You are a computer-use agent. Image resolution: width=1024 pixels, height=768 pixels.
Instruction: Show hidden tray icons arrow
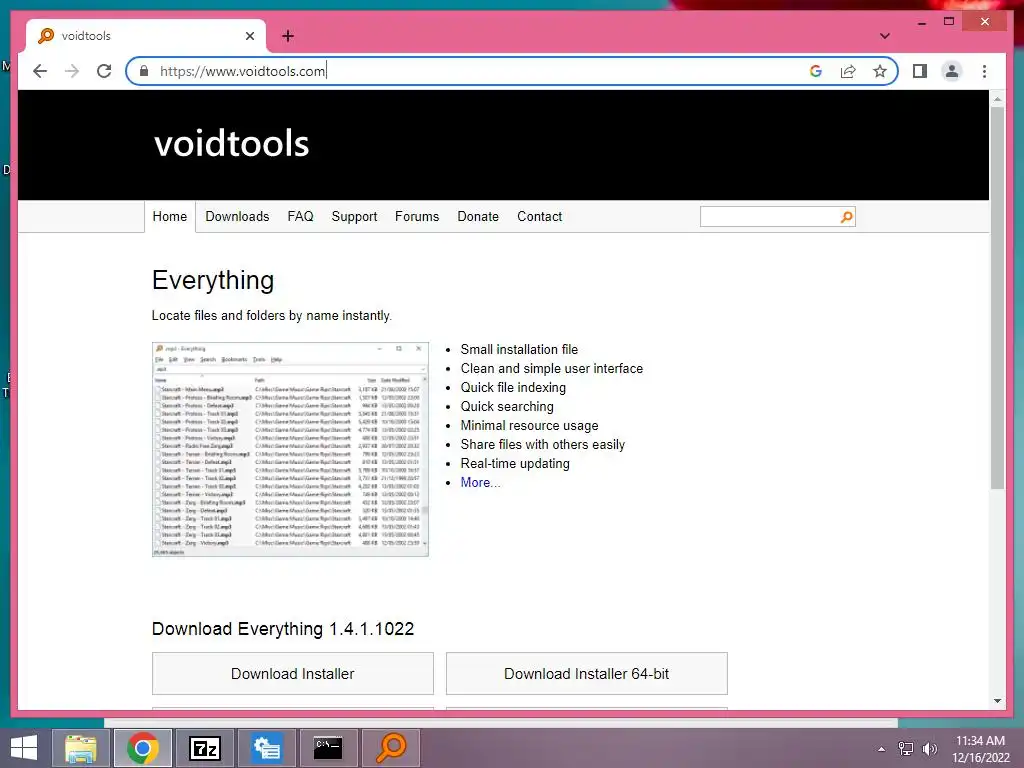(882, 749)
